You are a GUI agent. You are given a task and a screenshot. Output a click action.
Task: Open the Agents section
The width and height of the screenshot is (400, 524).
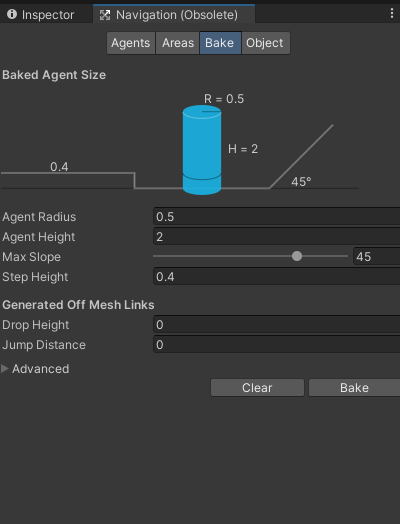131,43
